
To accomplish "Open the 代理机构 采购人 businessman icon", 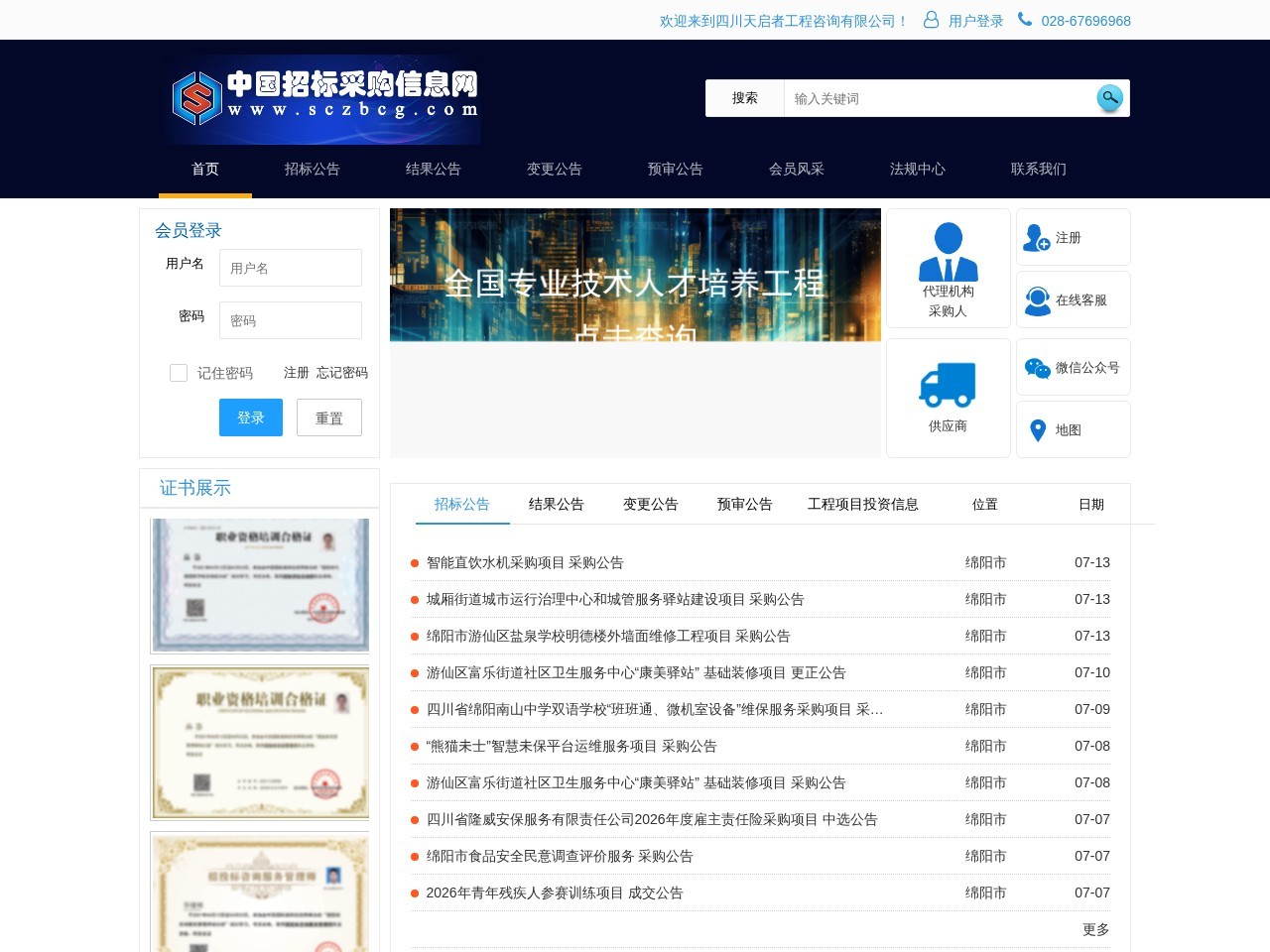I will tap(948, 252).
